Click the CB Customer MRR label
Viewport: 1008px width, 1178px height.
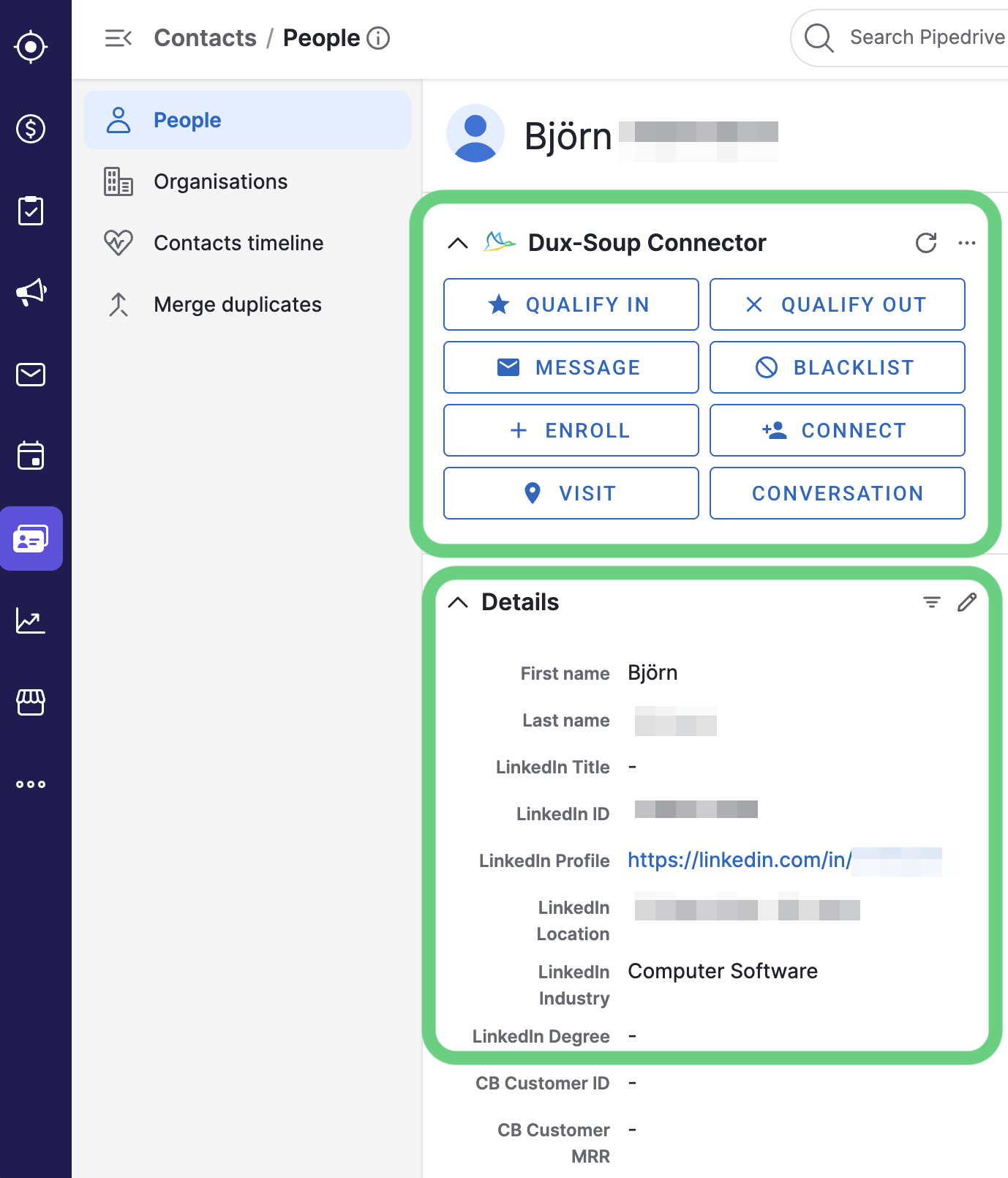click(553, 1143)
